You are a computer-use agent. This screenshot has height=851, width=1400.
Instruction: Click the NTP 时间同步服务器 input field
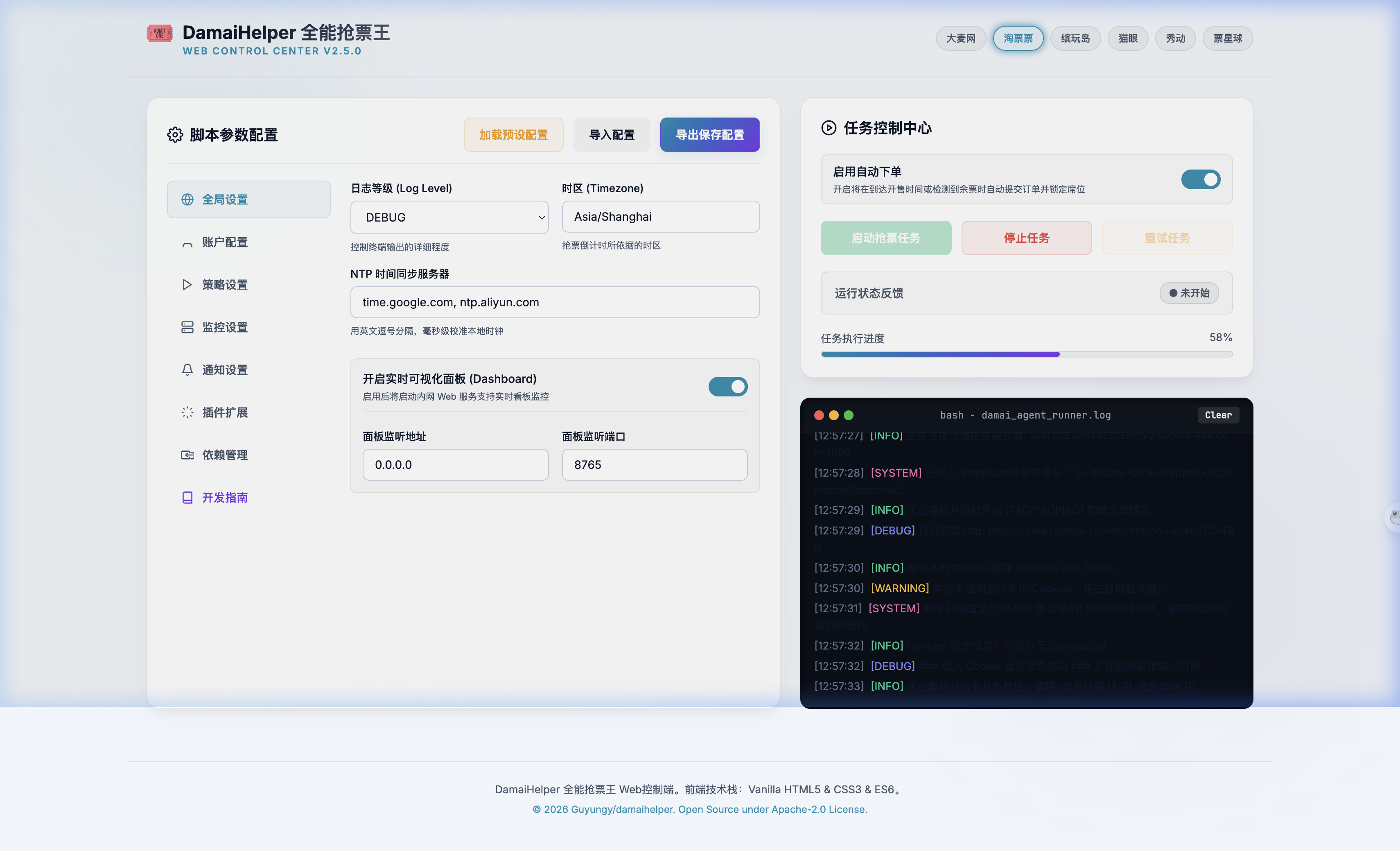coord(555,303)
